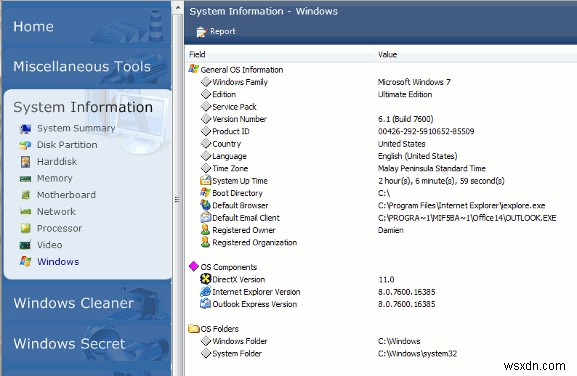Select the Video card icon

coord(25,245)
